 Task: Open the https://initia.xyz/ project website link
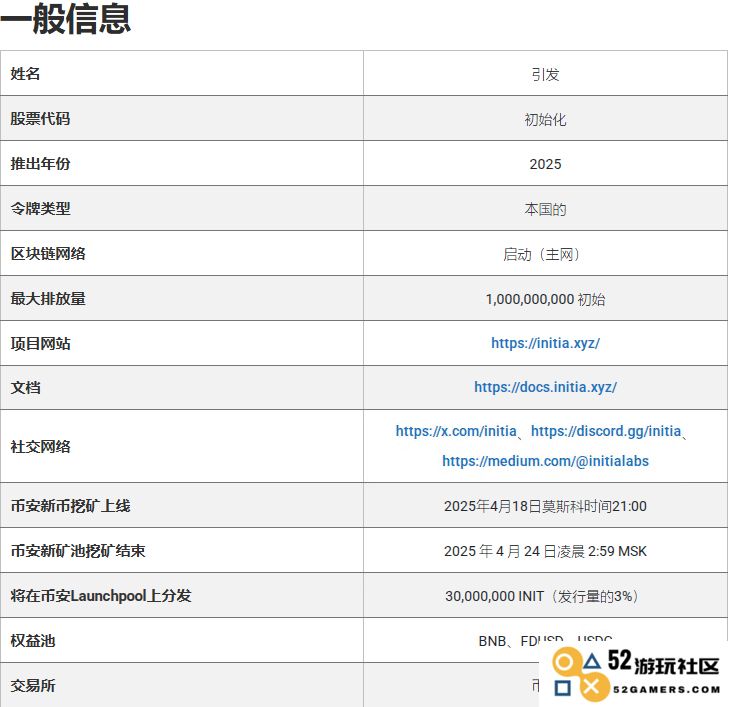[545, 343]
